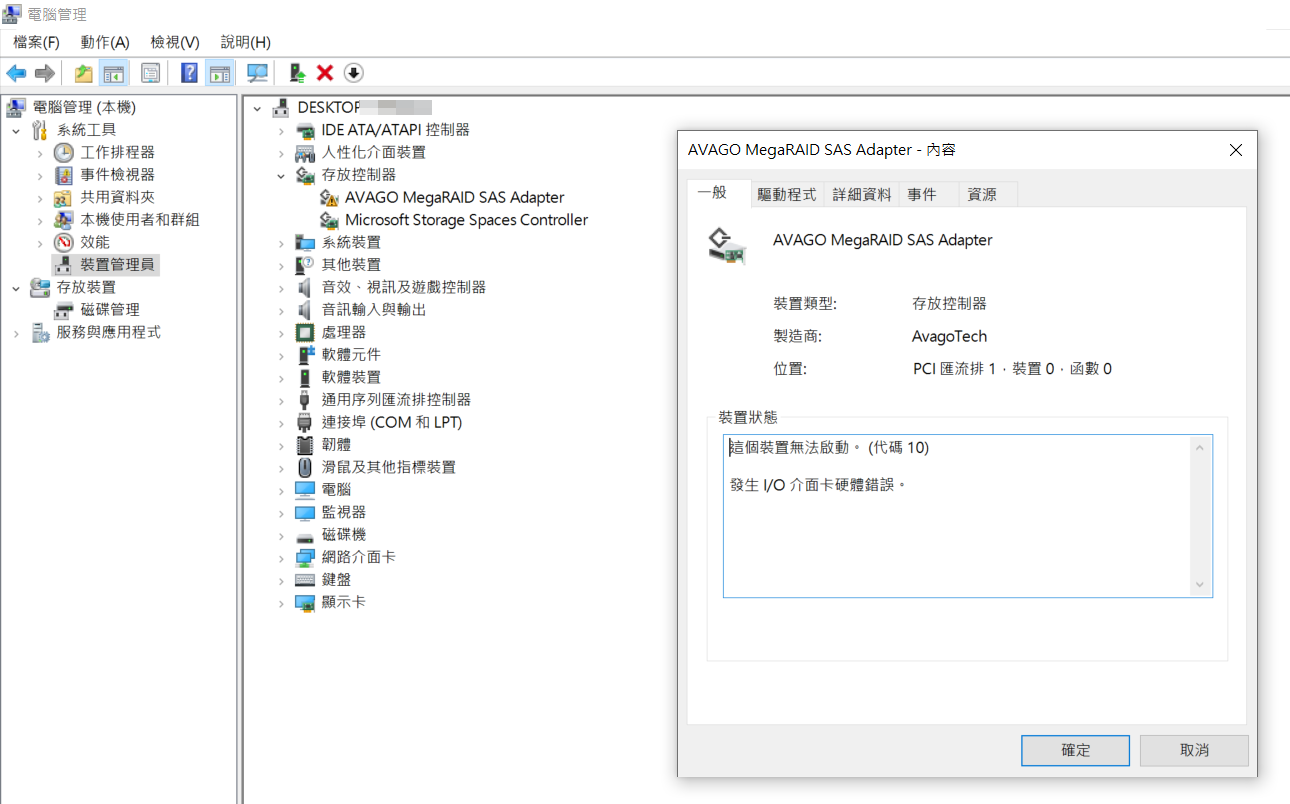
Task: Switch to the 詳細資料 tab
Action: coord(862,195)
